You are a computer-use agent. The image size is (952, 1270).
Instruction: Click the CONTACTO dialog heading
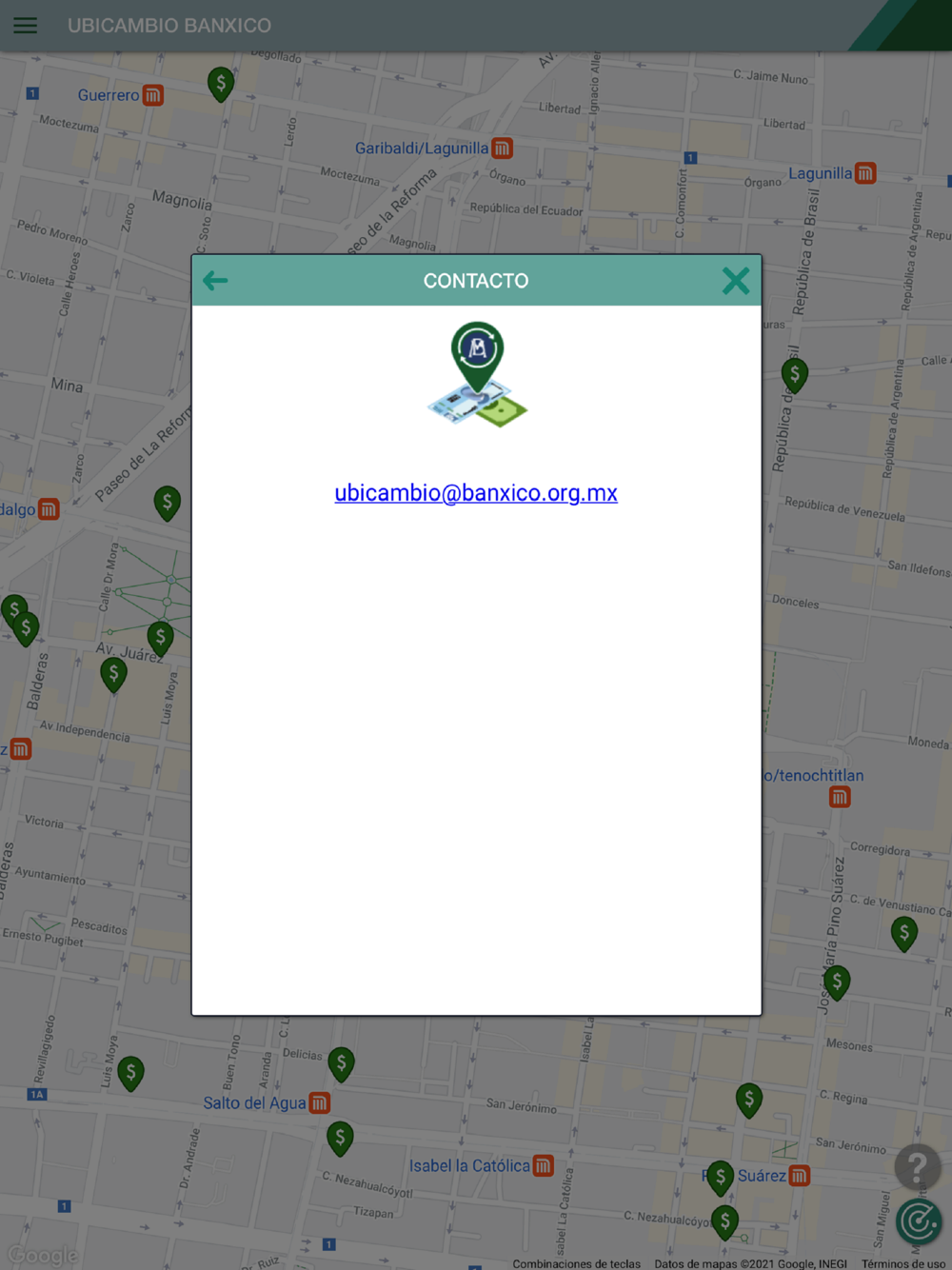point(476,281)
